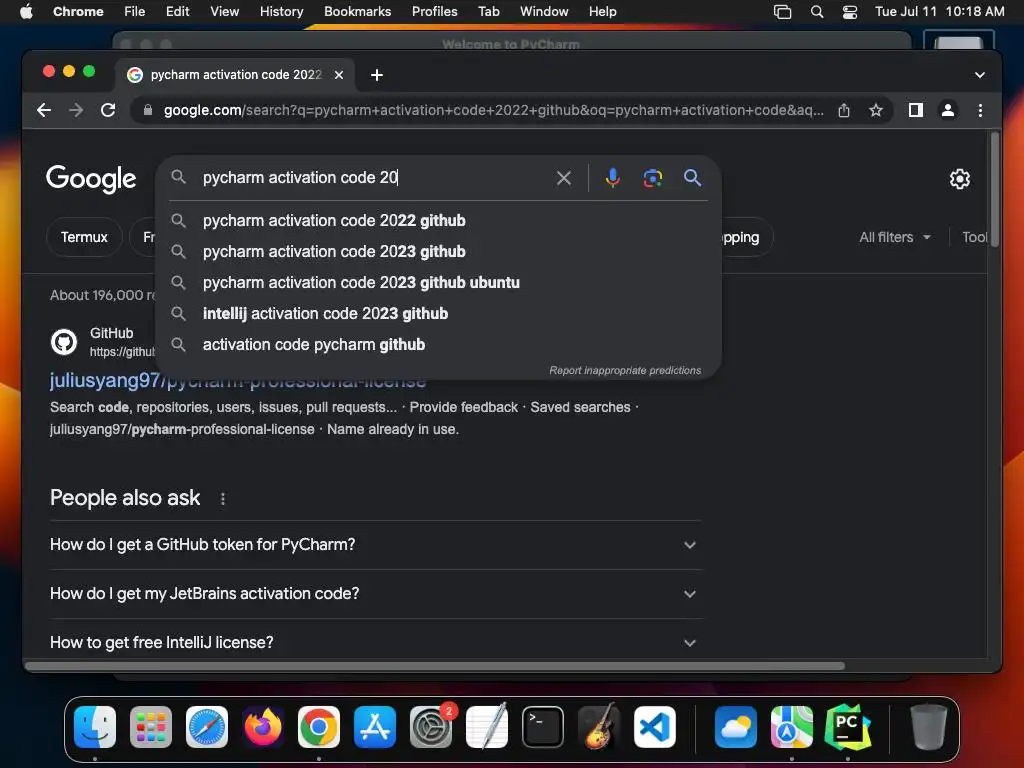
Task: Expand How to get free IntelliJ license
Action: click(x=376, y=643)
